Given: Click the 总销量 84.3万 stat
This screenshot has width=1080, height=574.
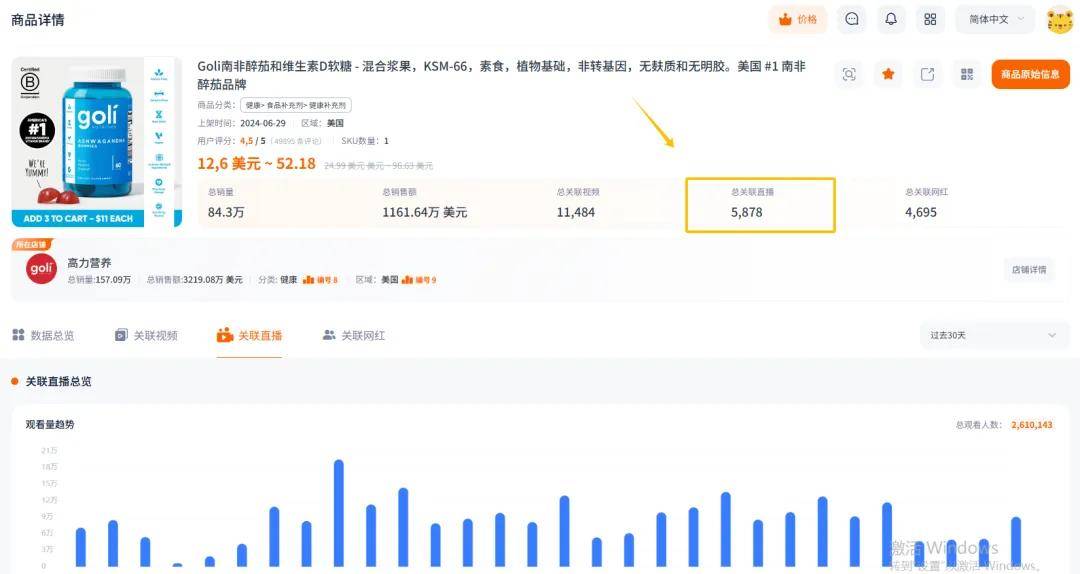Looking at the screenshot, I should (226, 204).
